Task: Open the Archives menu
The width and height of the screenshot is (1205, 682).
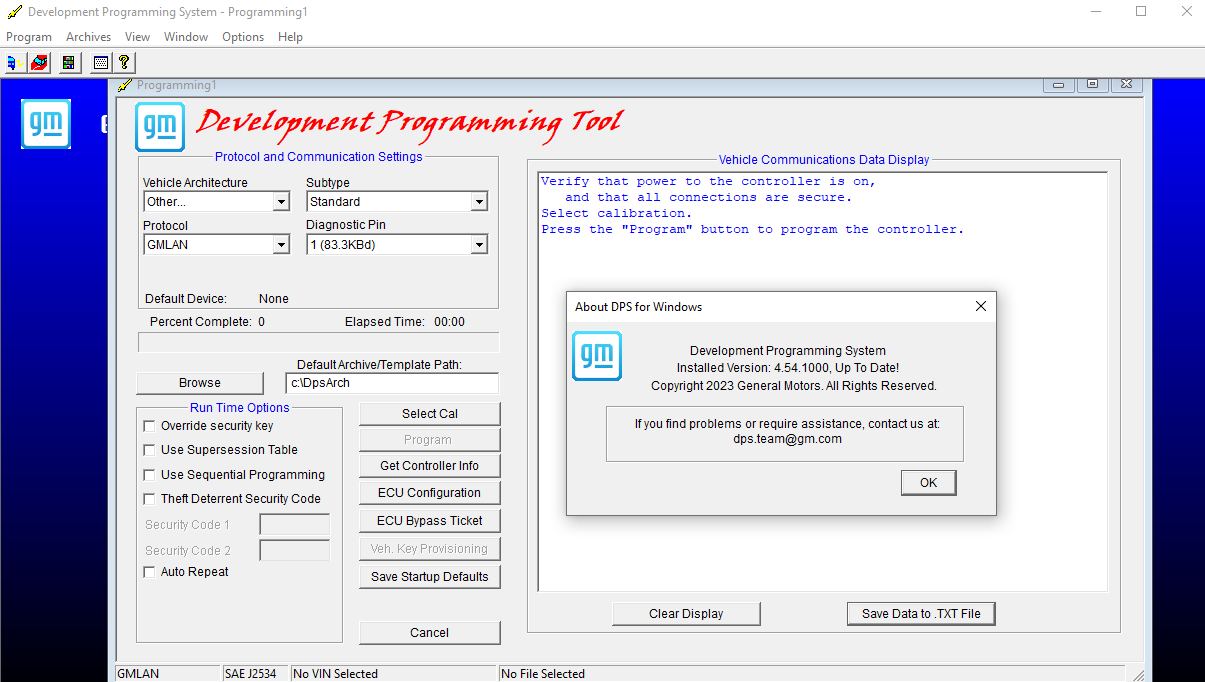Action: [x=88, y=37]
